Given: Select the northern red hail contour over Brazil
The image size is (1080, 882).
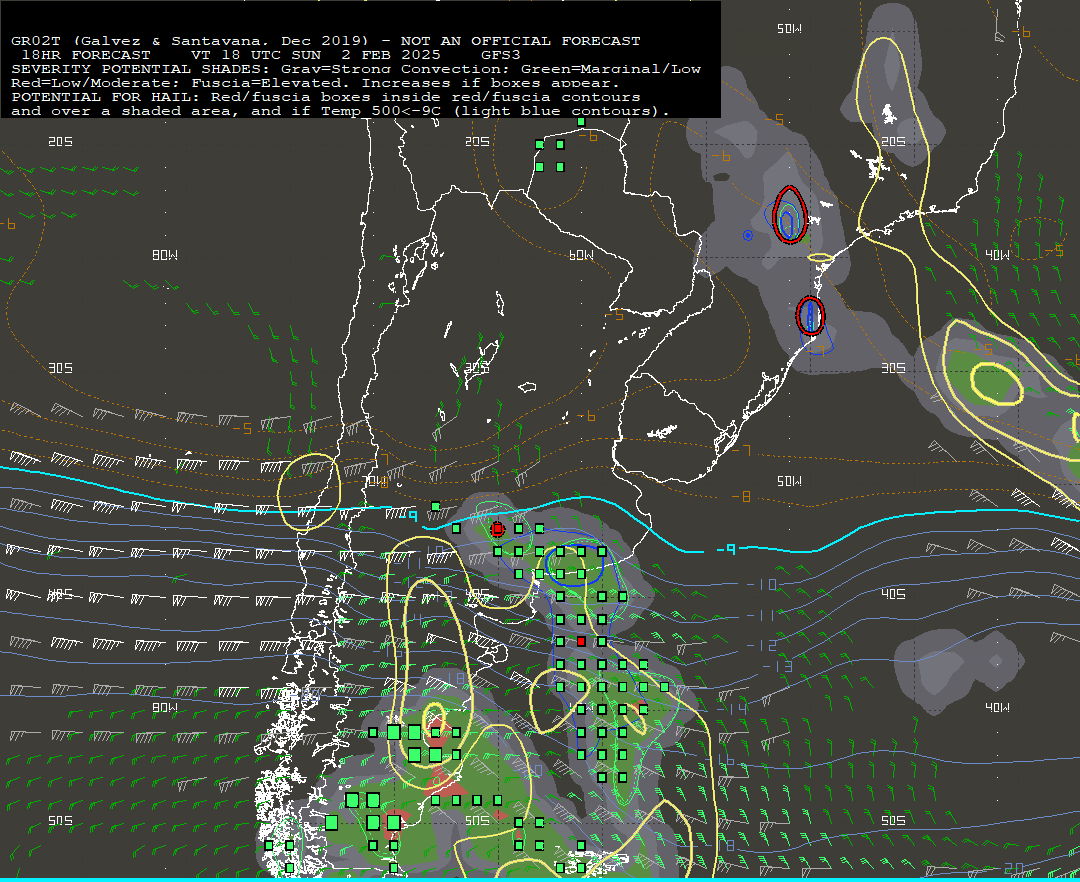Looking at the screenshot, I should pyautogui.click(x=789, y=214).
